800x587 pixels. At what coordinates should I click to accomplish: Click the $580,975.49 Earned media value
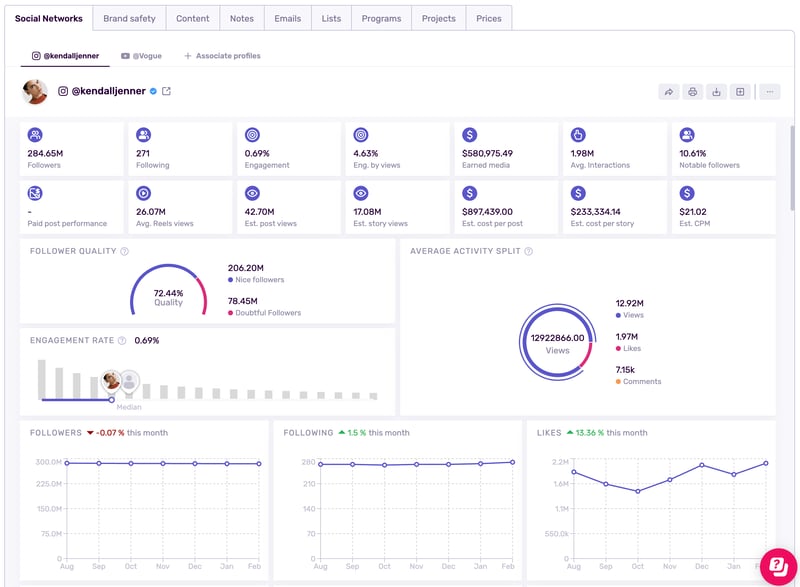[x=487, y=153]
